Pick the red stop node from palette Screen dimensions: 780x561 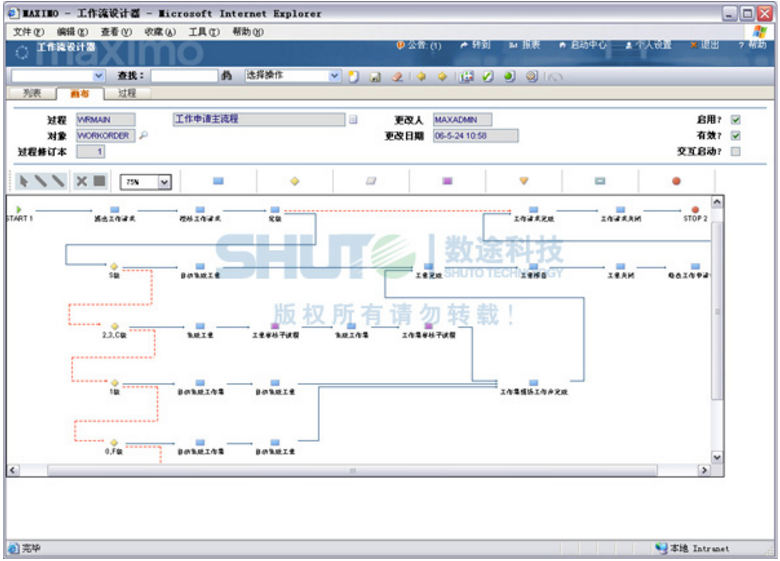coord(676,181)
